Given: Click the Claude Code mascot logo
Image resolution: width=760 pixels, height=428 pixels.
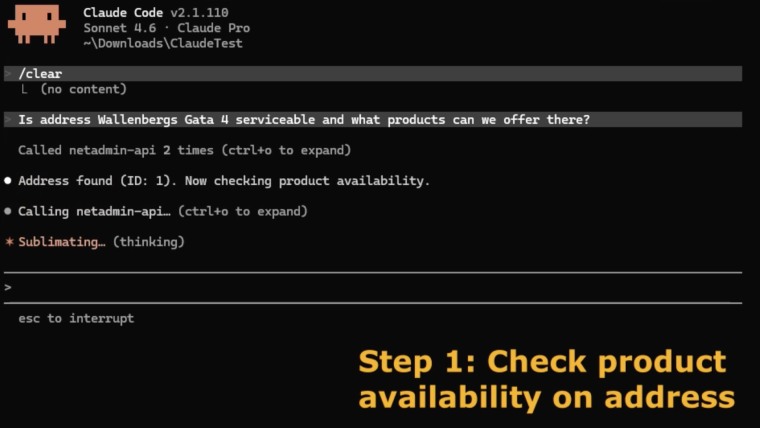Looking at the screenshot, I should coord(36,24).
